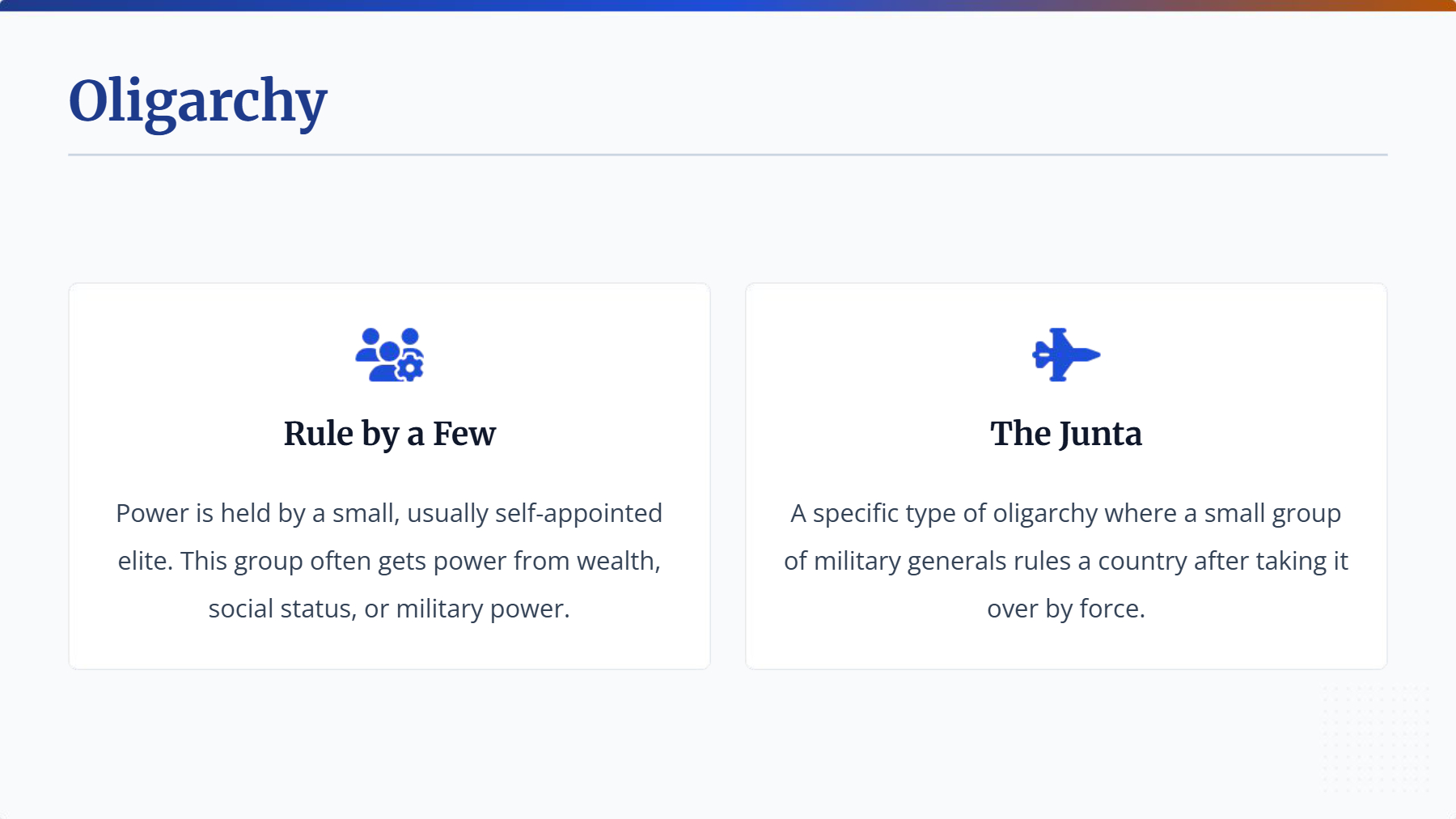Click the word "oligarchy" in Junta description
The image size is (1456, 819).
coord(1045,513)
